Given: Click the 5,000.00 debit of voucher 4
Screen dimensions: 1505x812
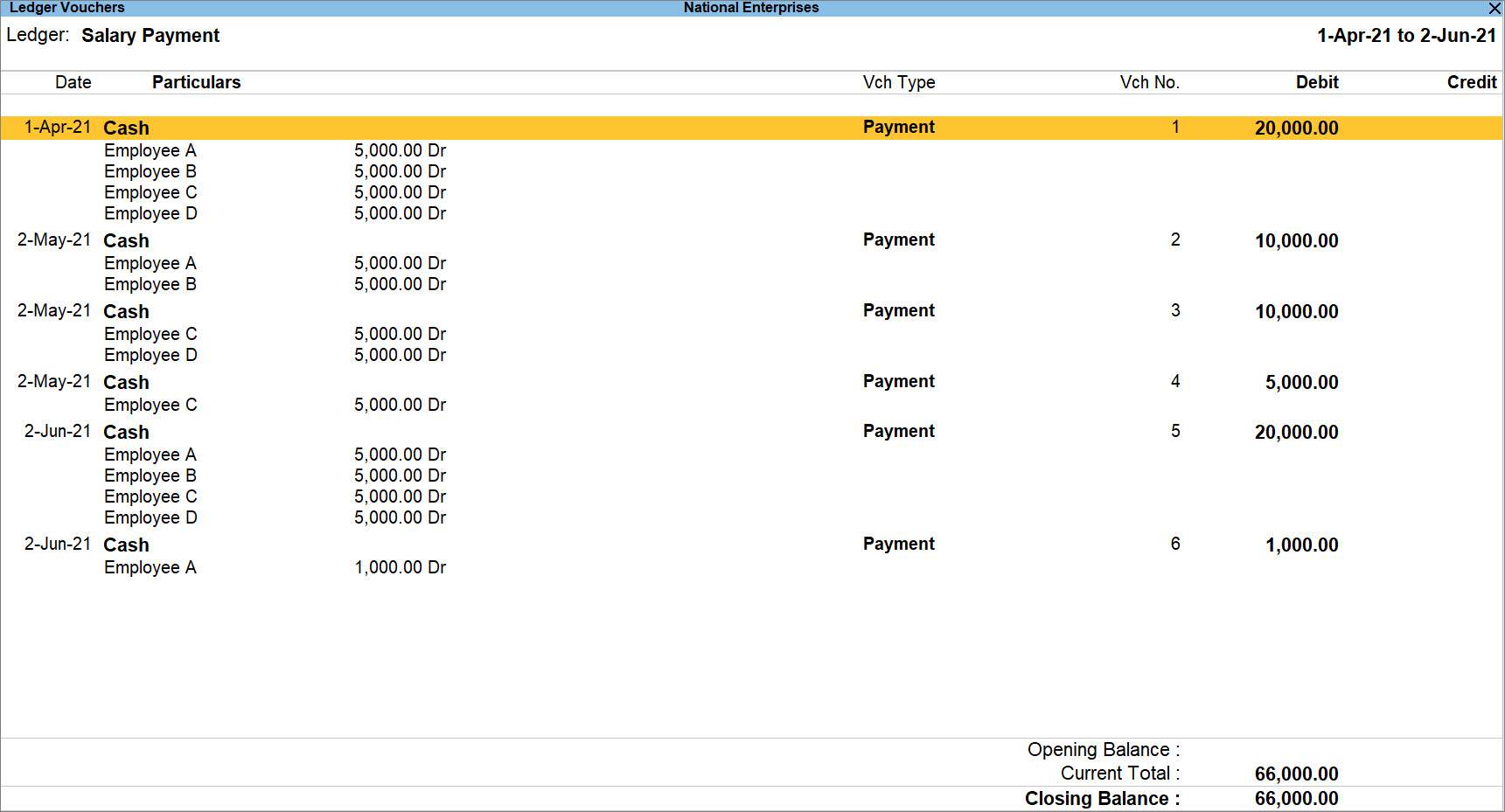Looking at the screenshot, I should (x=1301, y=382).
